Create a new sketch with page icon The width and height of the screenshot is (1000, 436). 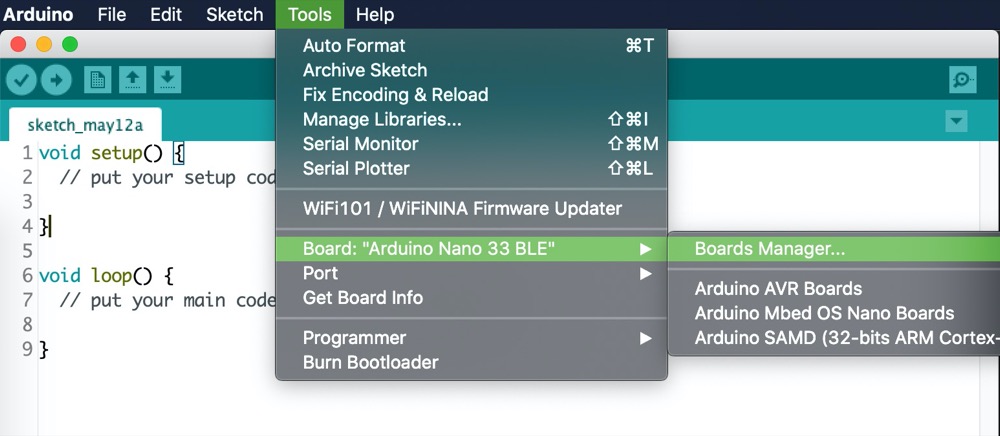[98, 80]
